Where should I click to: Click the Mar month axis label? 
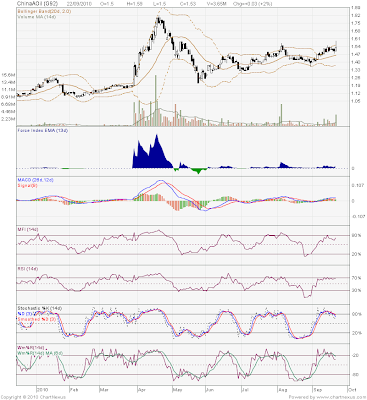pos(104,389)
